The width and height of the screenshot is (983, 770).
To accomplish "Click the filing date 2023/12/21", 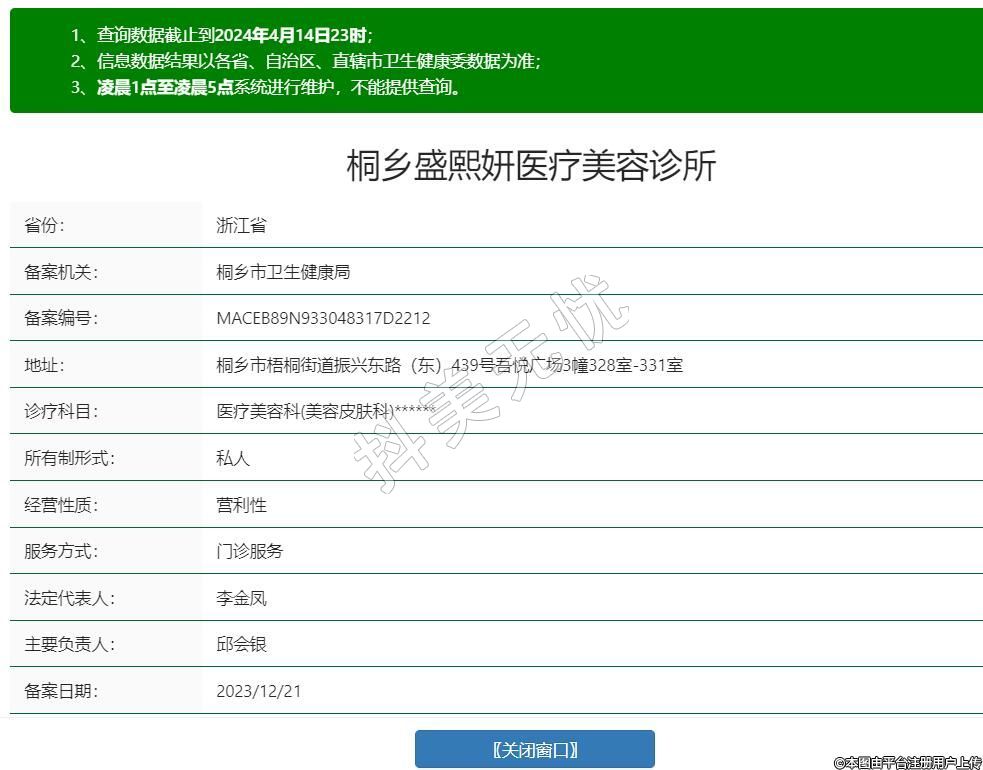I will coord(258,691).
